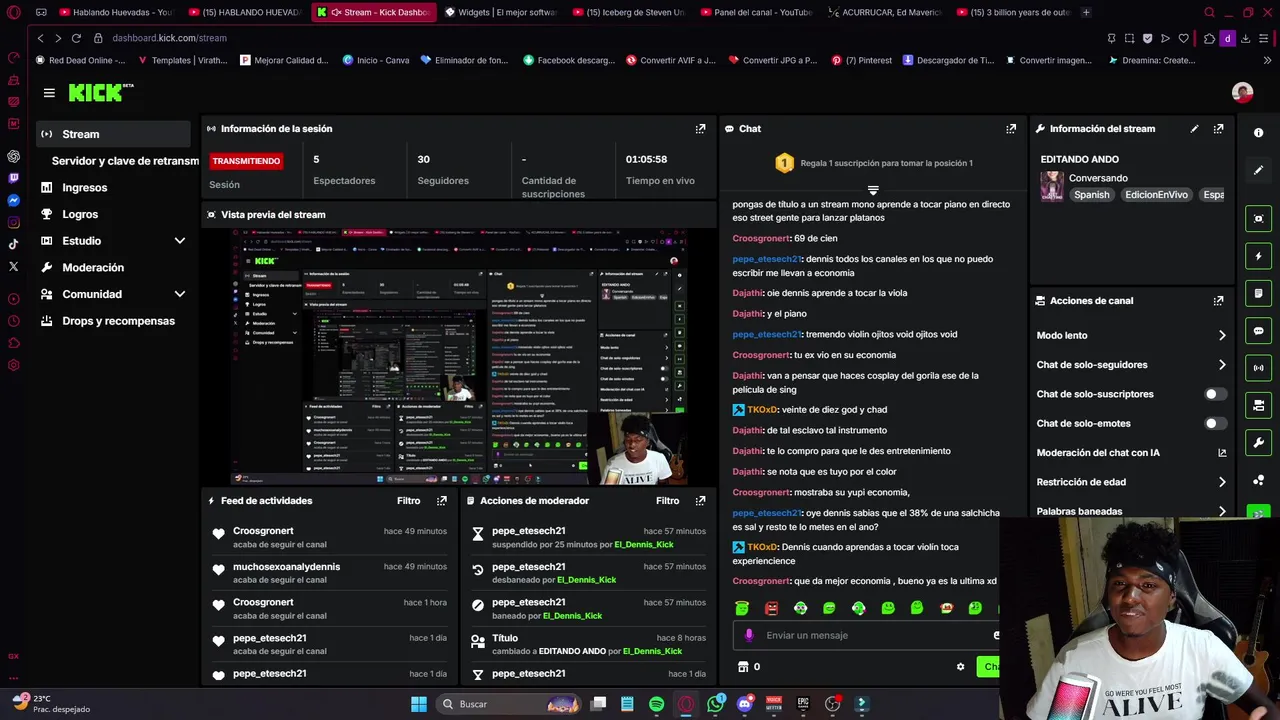Open the channel points shop icon
The height and width of the screenshot is (720, 1280).
[743, 667]
